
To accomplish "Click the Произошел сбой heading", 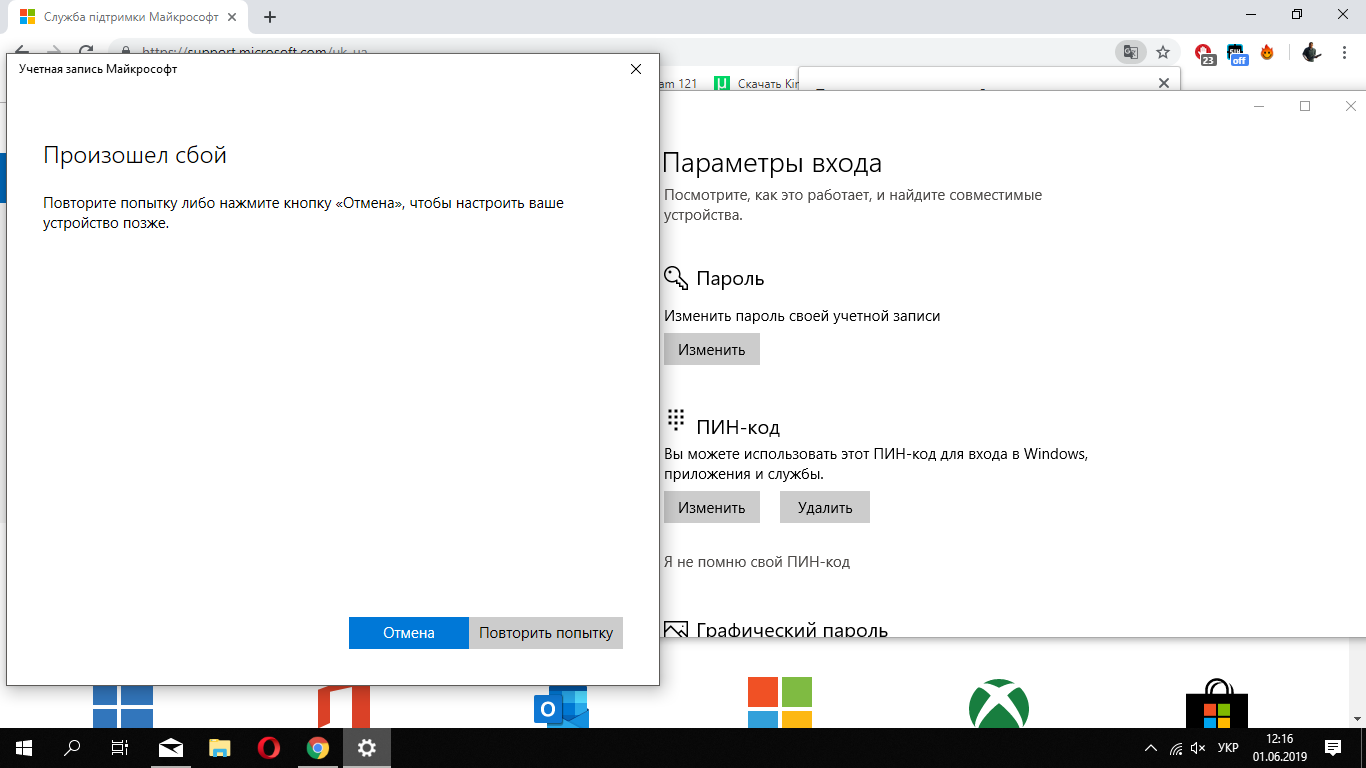I will click(135, 156).
